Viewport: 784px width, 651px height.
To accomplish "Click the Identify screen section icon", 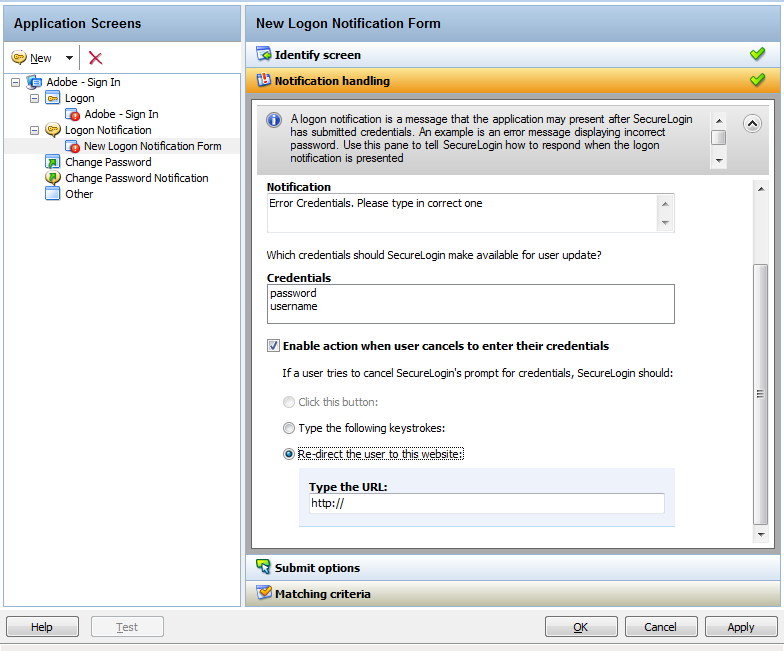I will 264,54.
